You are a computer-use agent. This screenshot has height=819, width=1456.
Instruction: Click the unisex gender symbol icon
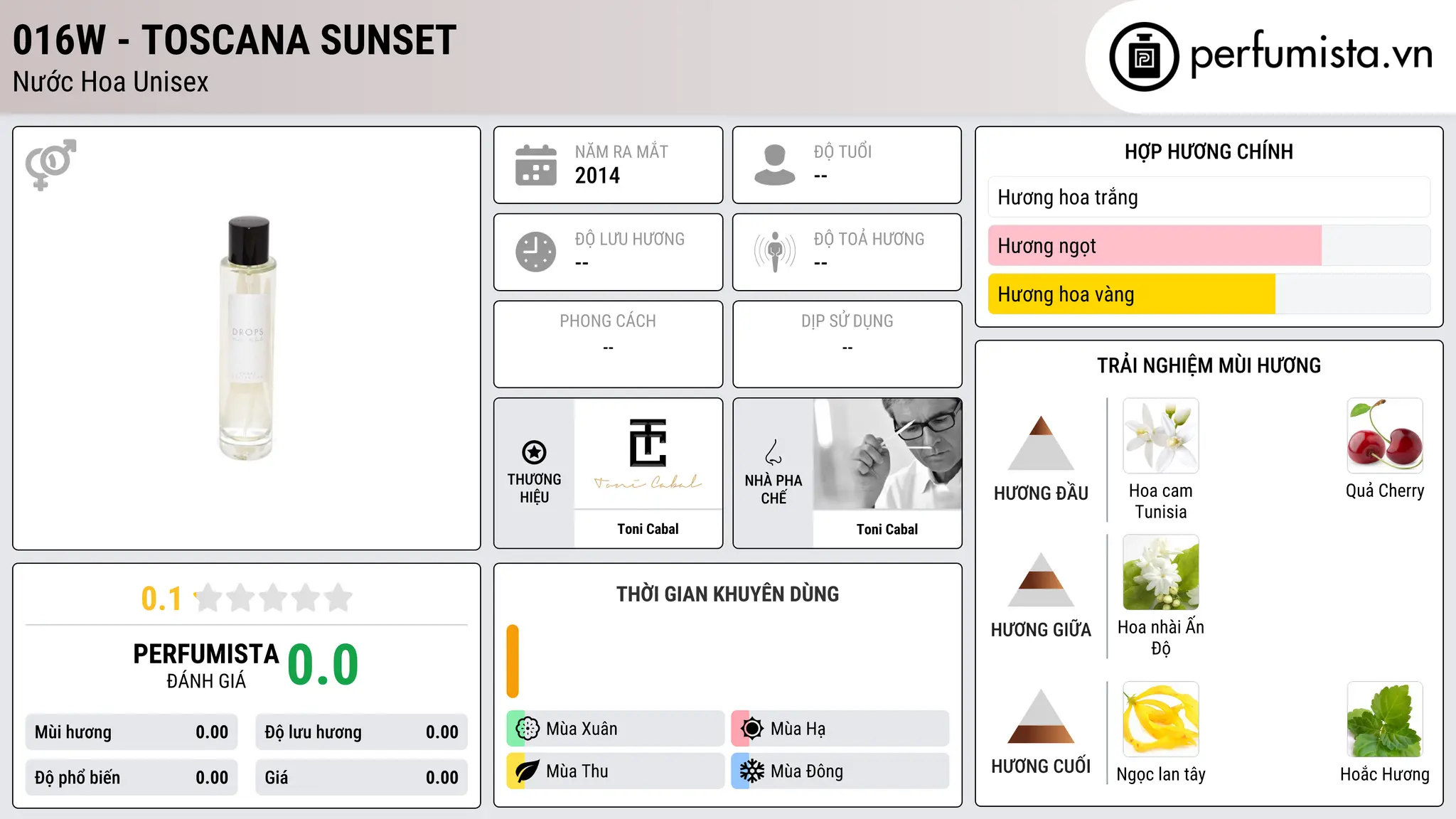coord(50,164)
